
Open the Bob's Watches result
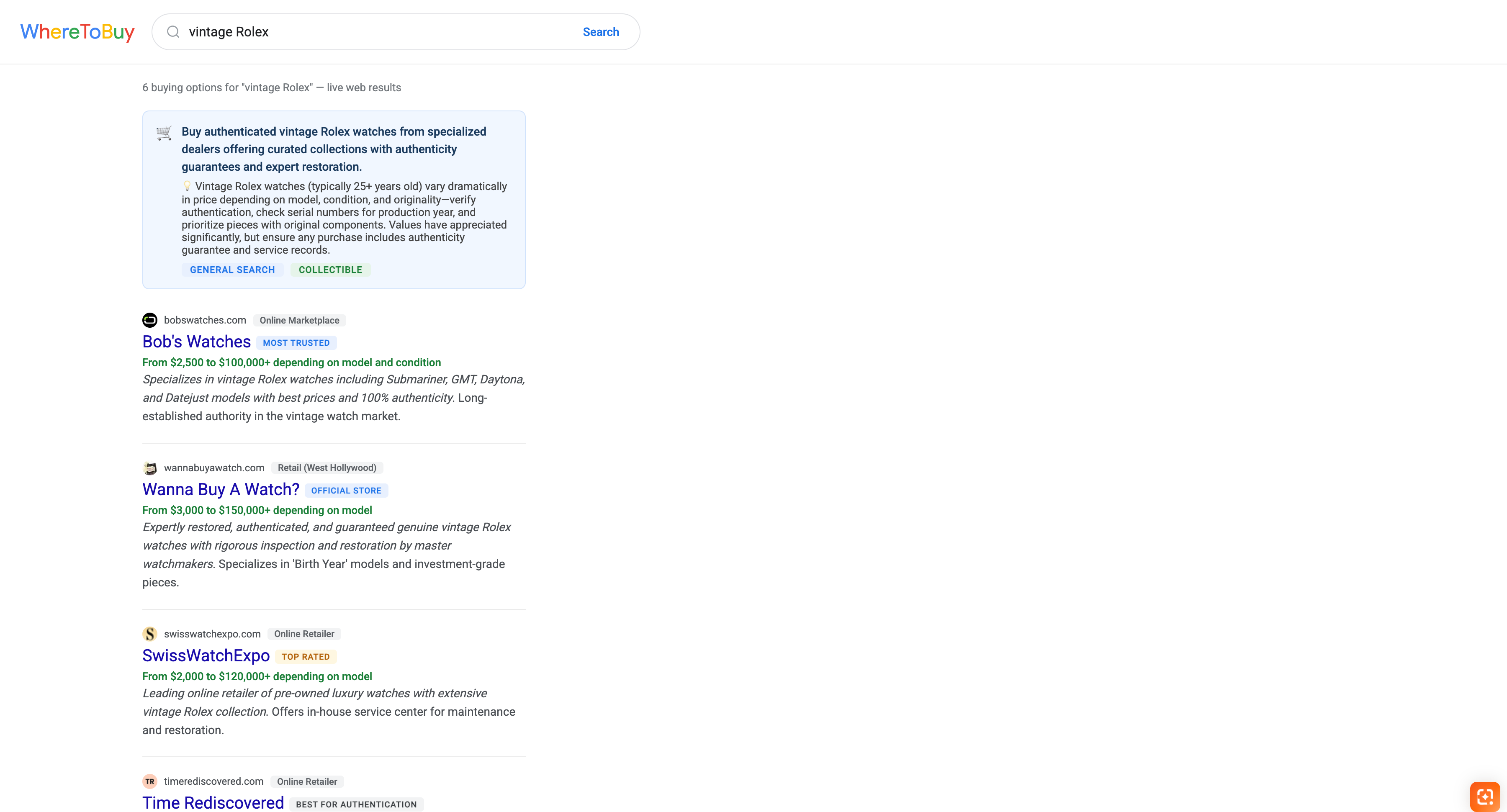[x=197, y=342]
